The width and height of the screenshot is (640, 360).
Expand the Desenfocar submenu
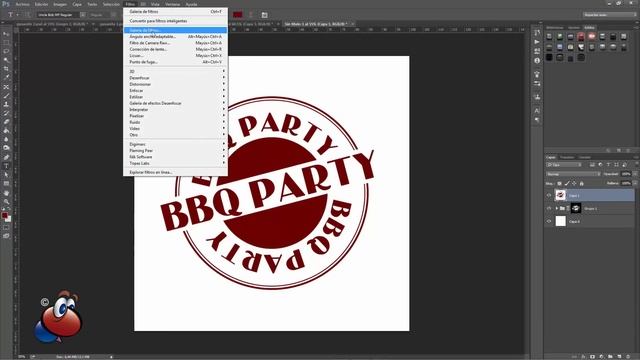[x=176, y=78]
